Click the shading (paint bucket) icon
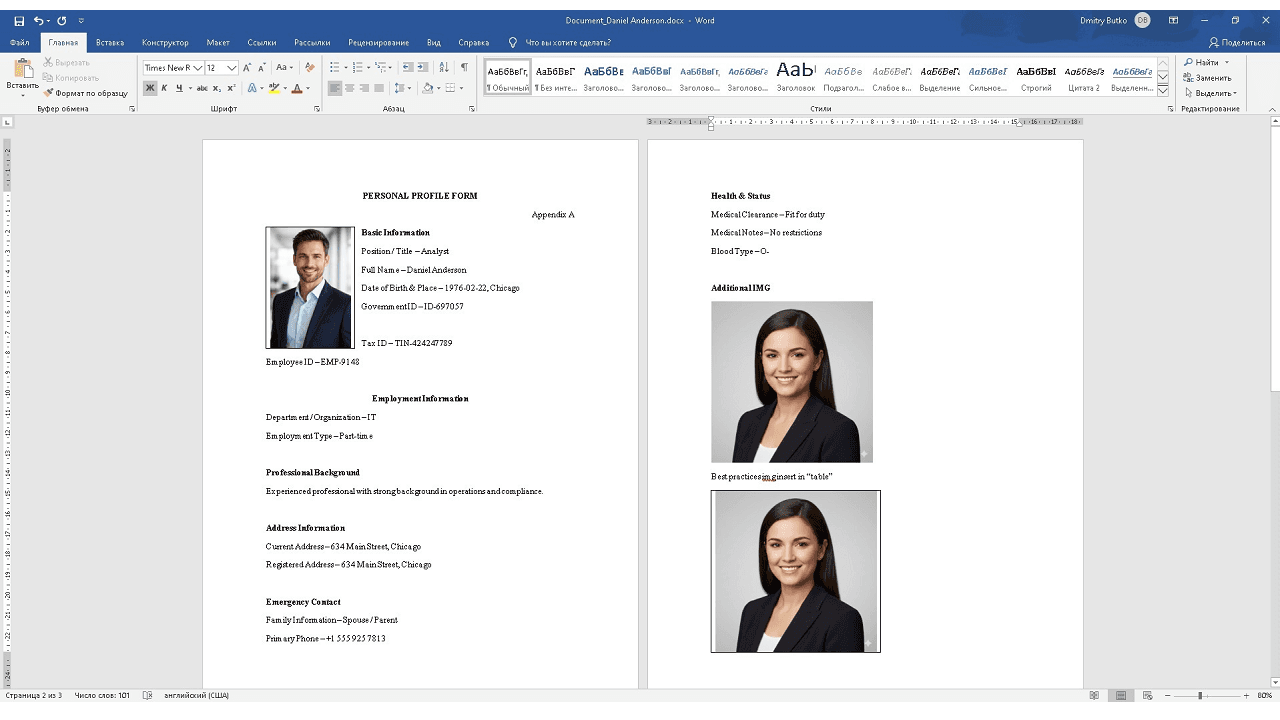 click(427, 89)
